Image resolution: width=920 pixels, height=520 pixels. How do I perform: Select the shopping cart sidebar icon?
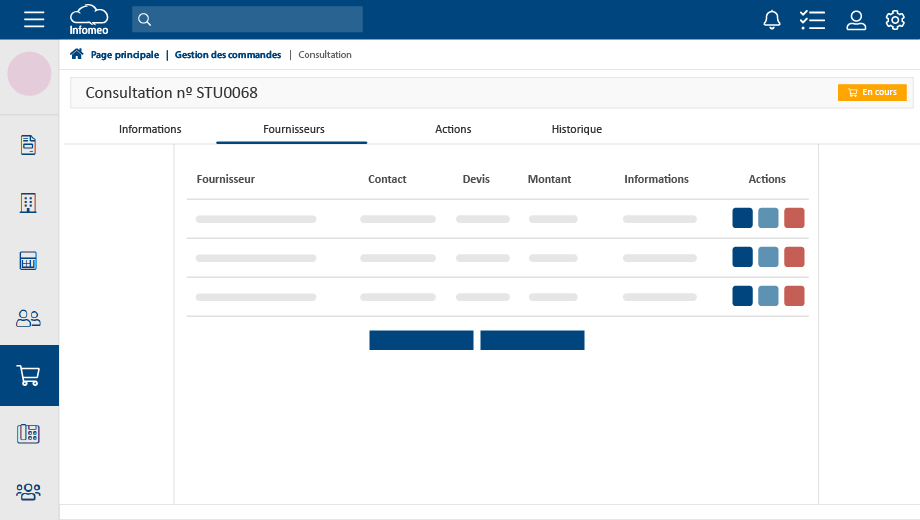tap(29, 376)
